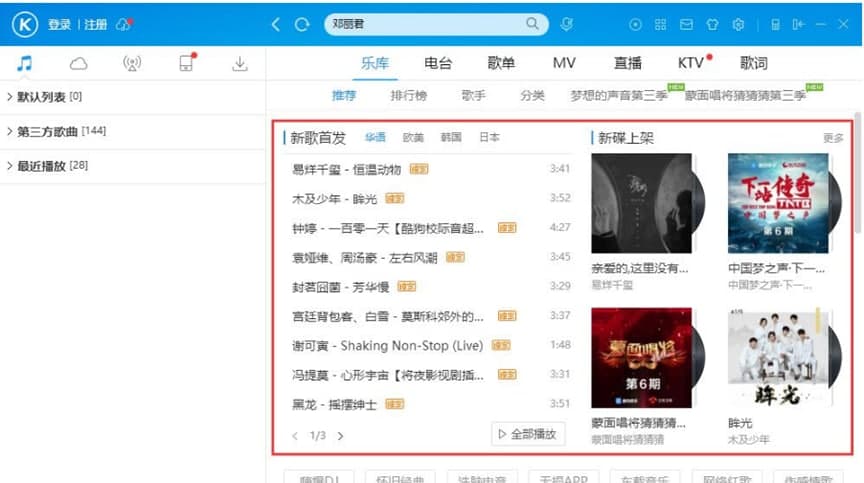864x483 pixels.
Task: Expand the 默认列表 playlist
Action: coord(44,97)
